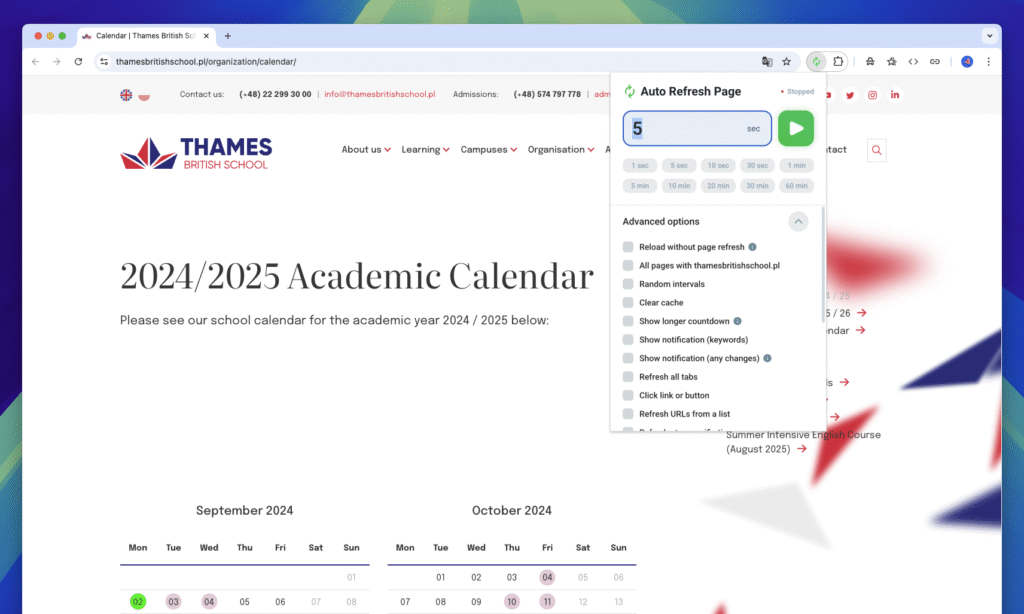Go forward with the forward arrow
Screen dimensions: 1024x614
click(x=57, y=61)
